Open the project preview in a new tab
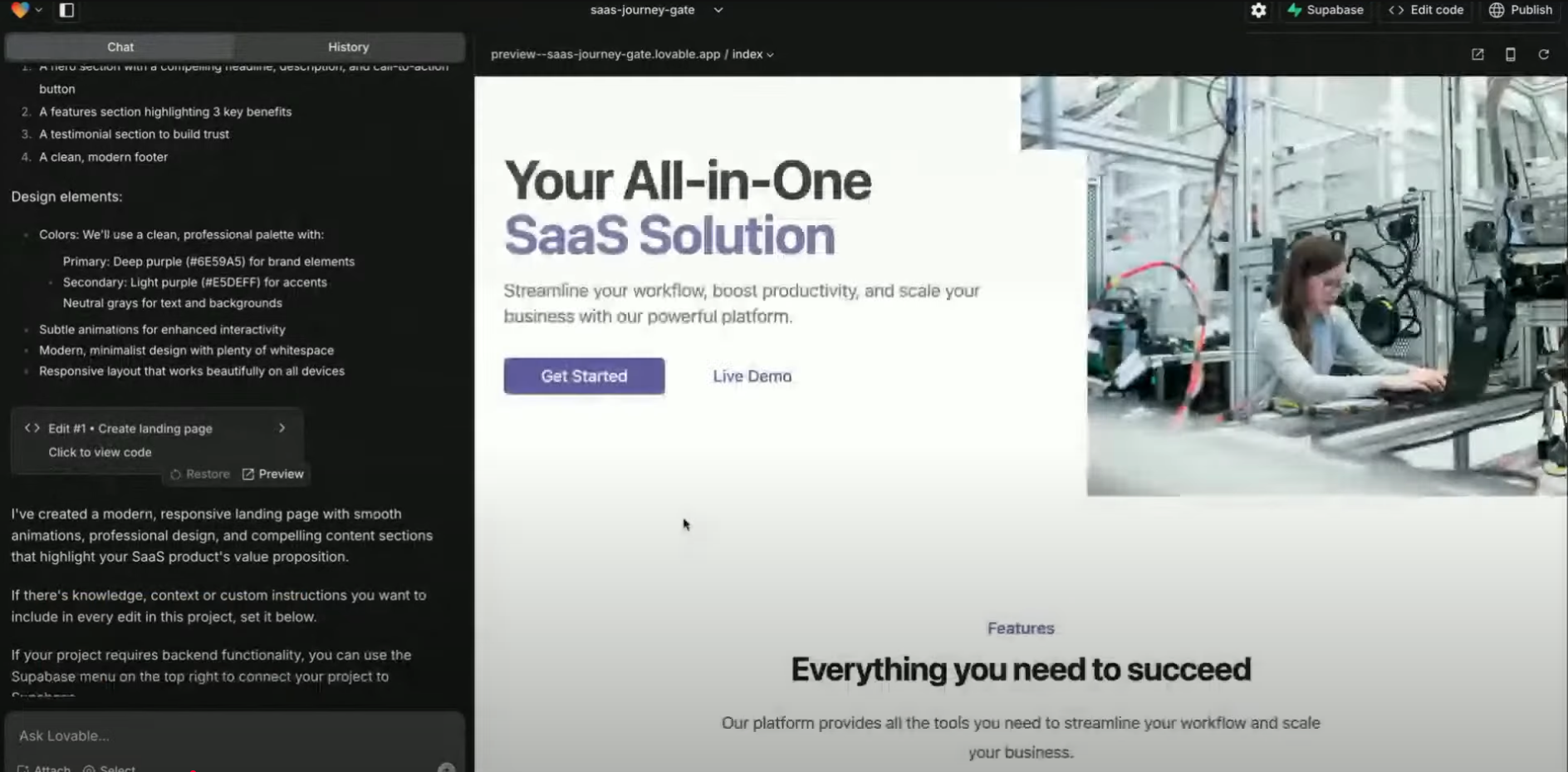Image resolution: width=1568 pixels, height=772 pixels. point(1478,54)
